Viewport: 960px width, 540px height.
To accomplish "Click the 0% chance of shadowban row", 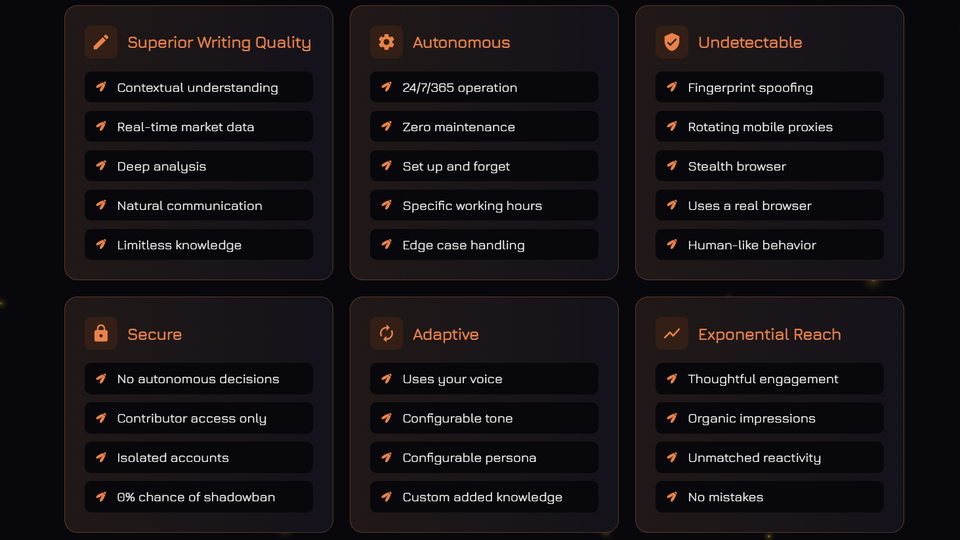I will point(198,497).
